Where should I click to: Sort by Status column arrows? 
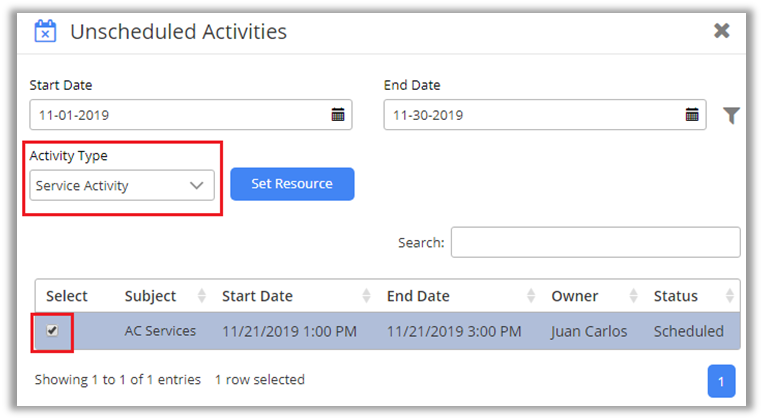[x=730, y=296]
